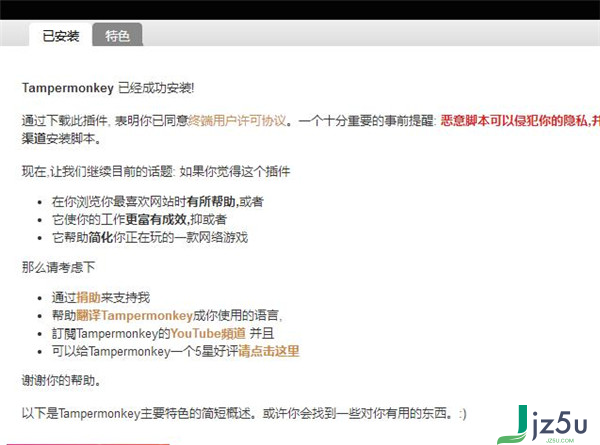Click the bullet 它使你的工作更富有成效
This screenshot has height=445, width=600.
(139, 219)
